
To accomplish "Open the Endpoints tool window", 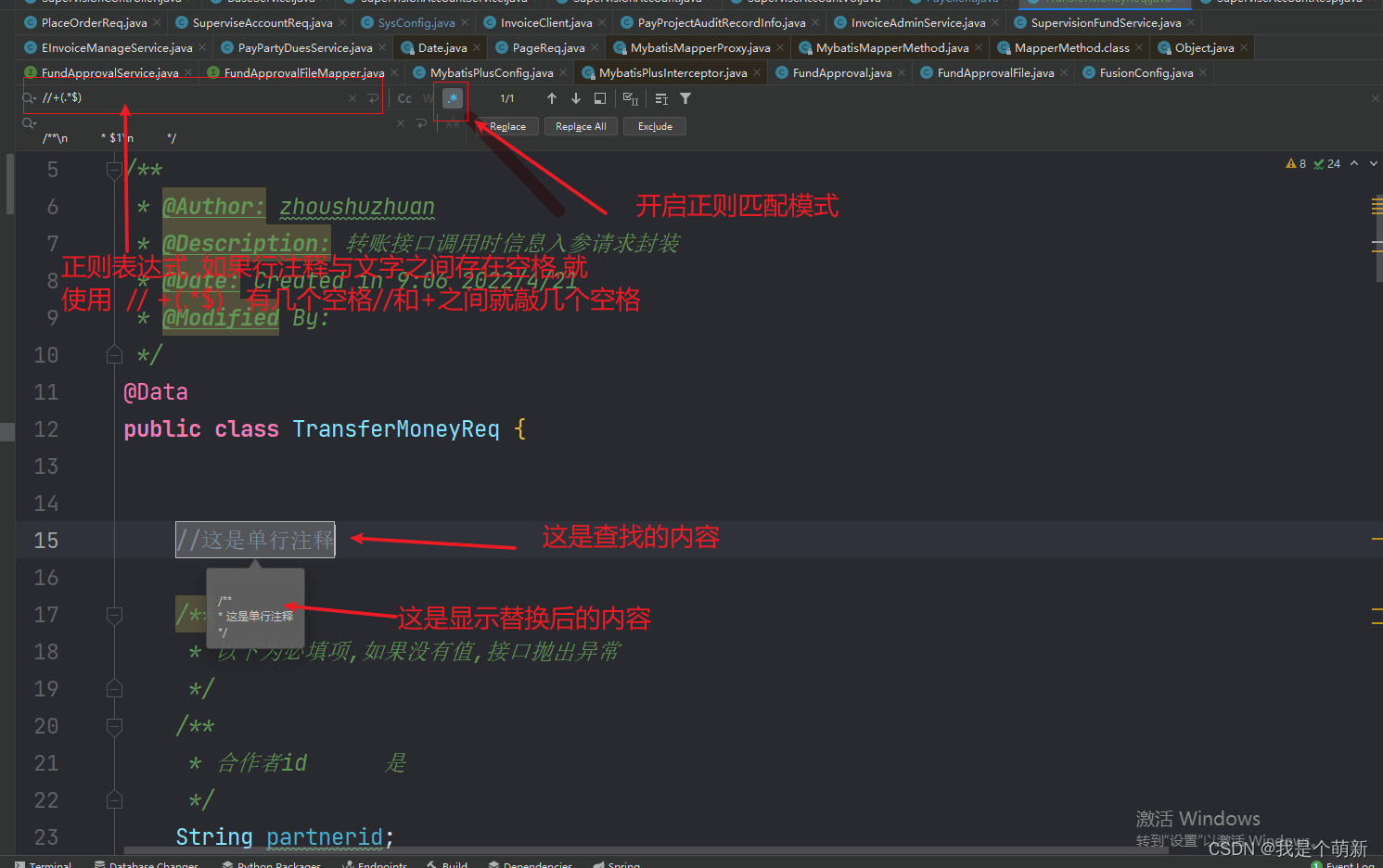I will [380, 862].
